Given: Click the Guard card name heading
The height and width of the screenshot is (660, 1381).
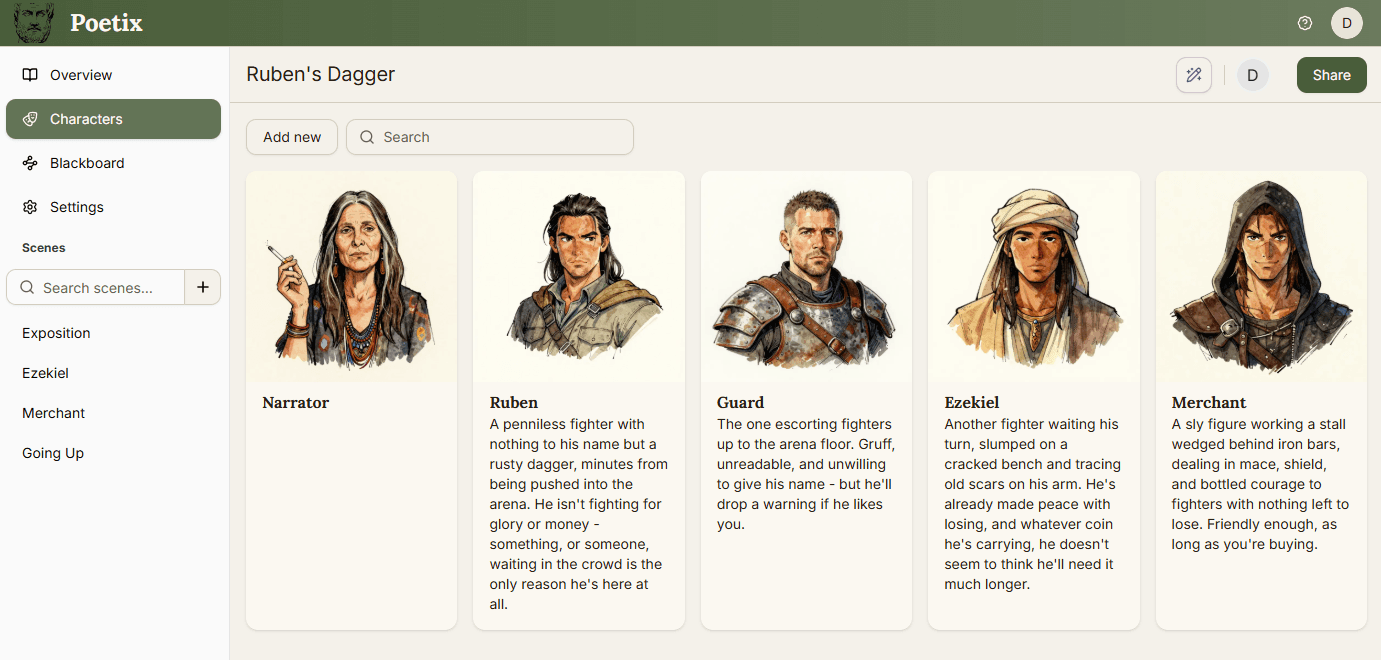Looking at the screenshot, I should coord(740,403).
